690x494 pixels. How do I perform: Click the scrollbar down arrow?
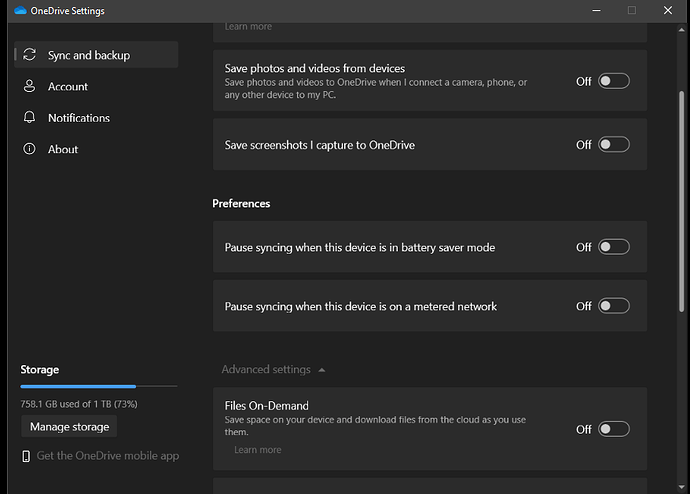click(x=682, y=487)
